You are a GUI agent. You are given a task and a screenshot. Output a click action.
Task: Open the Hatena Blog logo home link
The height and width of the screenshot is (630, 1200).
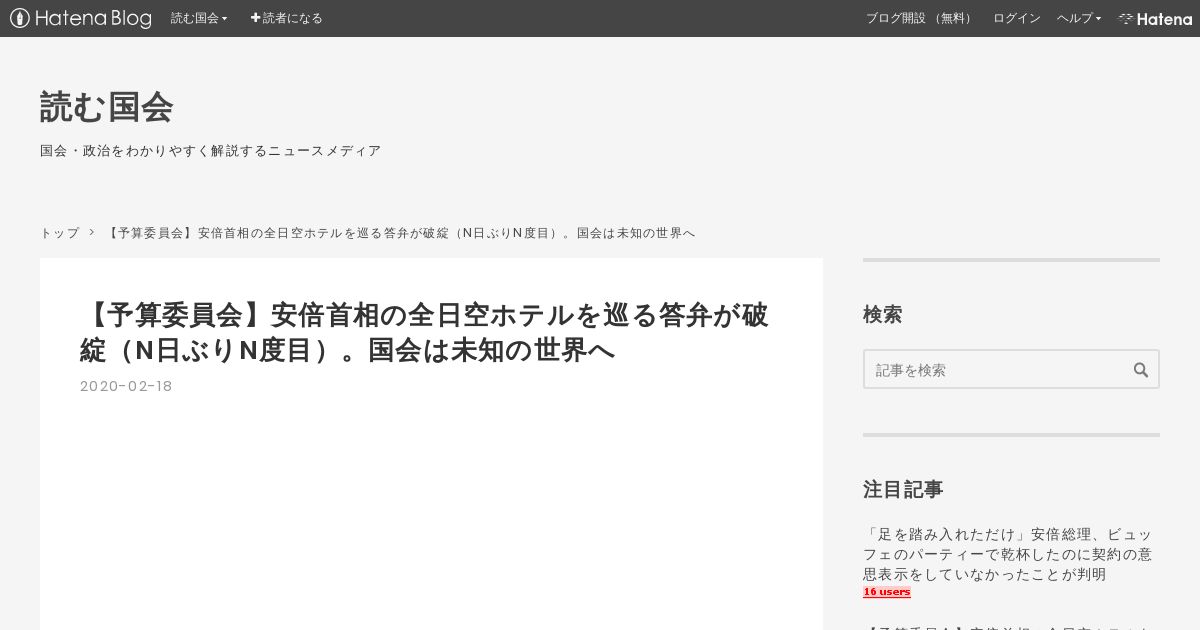click(81, 18)
